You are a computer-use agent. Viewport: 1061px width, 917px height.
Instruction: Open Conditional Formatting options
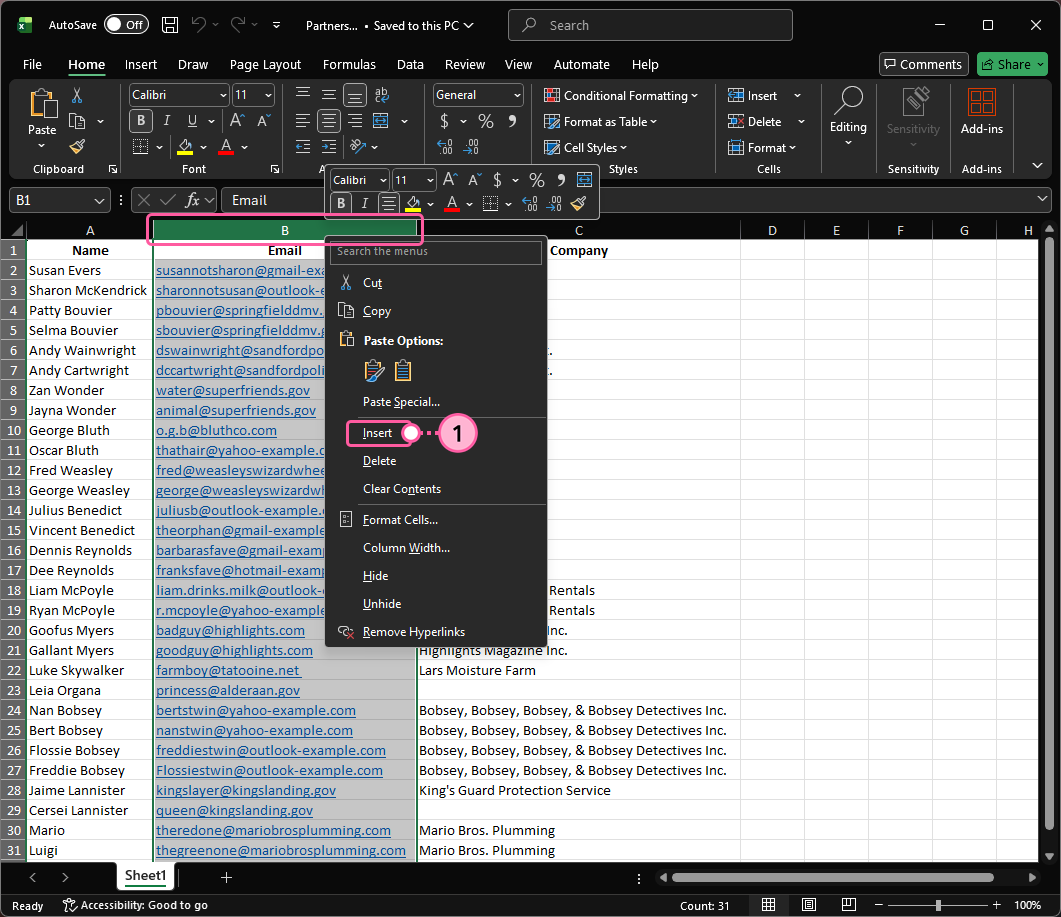coord(621,94)
